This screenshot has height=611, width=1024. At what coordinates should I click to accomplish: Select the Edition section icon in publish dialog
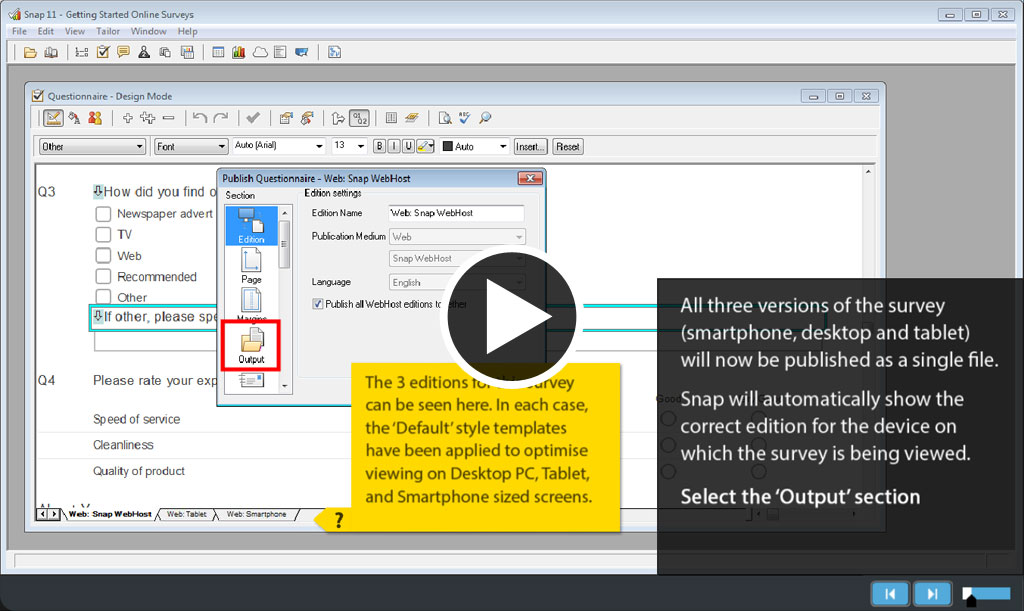(x=251, y=226)
